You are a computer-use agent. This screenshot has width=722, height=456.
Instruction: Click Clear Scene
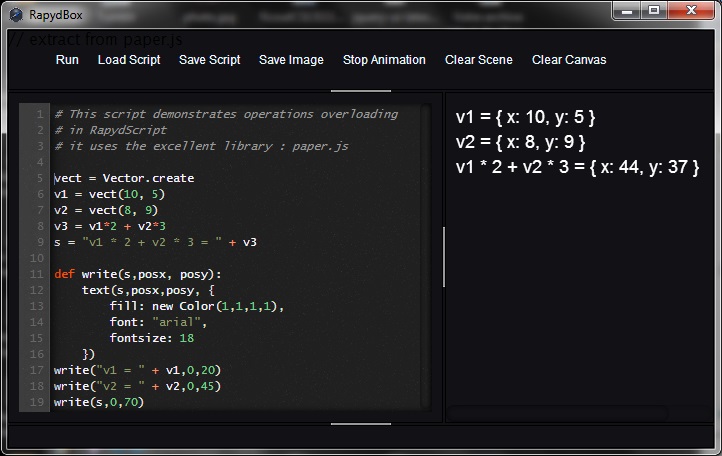(478, 60)
